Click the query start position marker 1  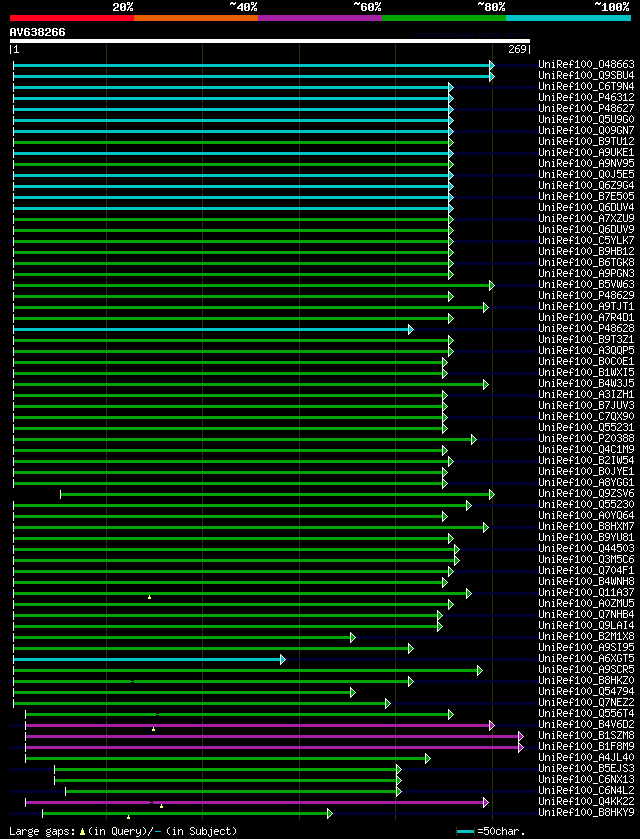[x=15, y=50]
